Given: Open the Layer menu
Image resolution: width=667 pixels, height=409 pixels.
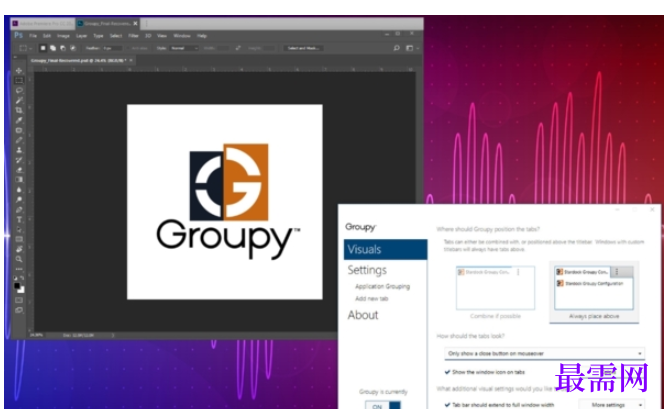Looking at the screenshot, I should [x=81, y=36].
